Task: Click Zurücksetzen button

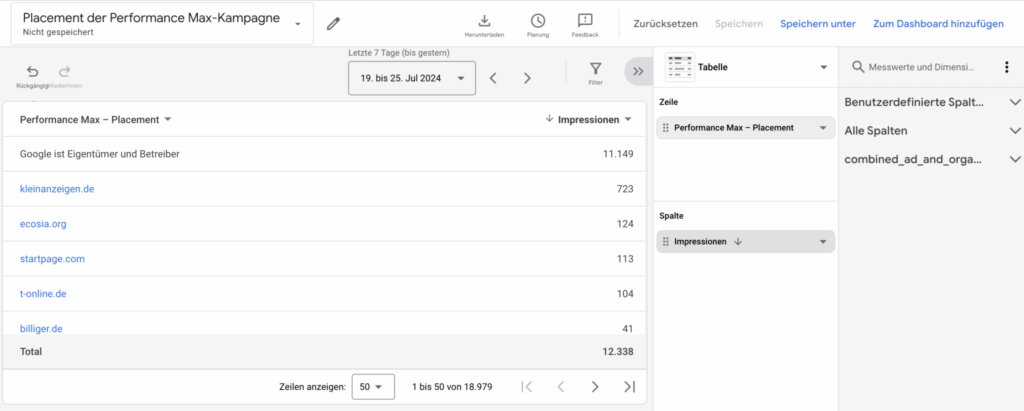Action: 665,24
